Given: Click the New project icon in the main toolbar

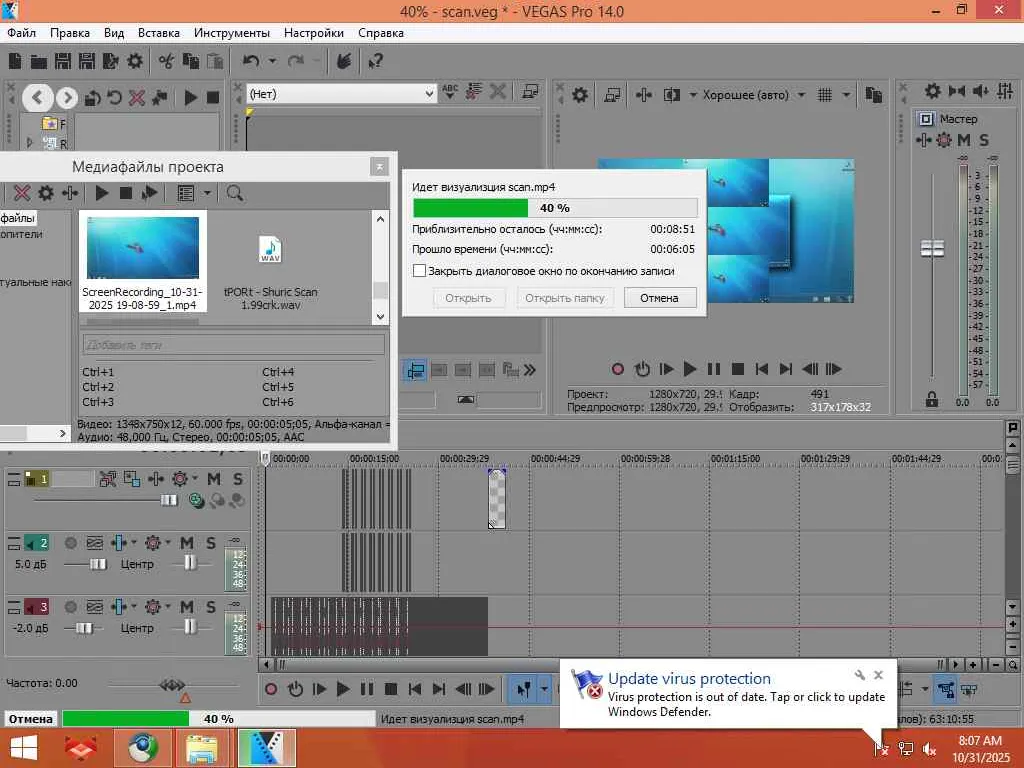Looking at the screenshot, I should coord(15,61).
